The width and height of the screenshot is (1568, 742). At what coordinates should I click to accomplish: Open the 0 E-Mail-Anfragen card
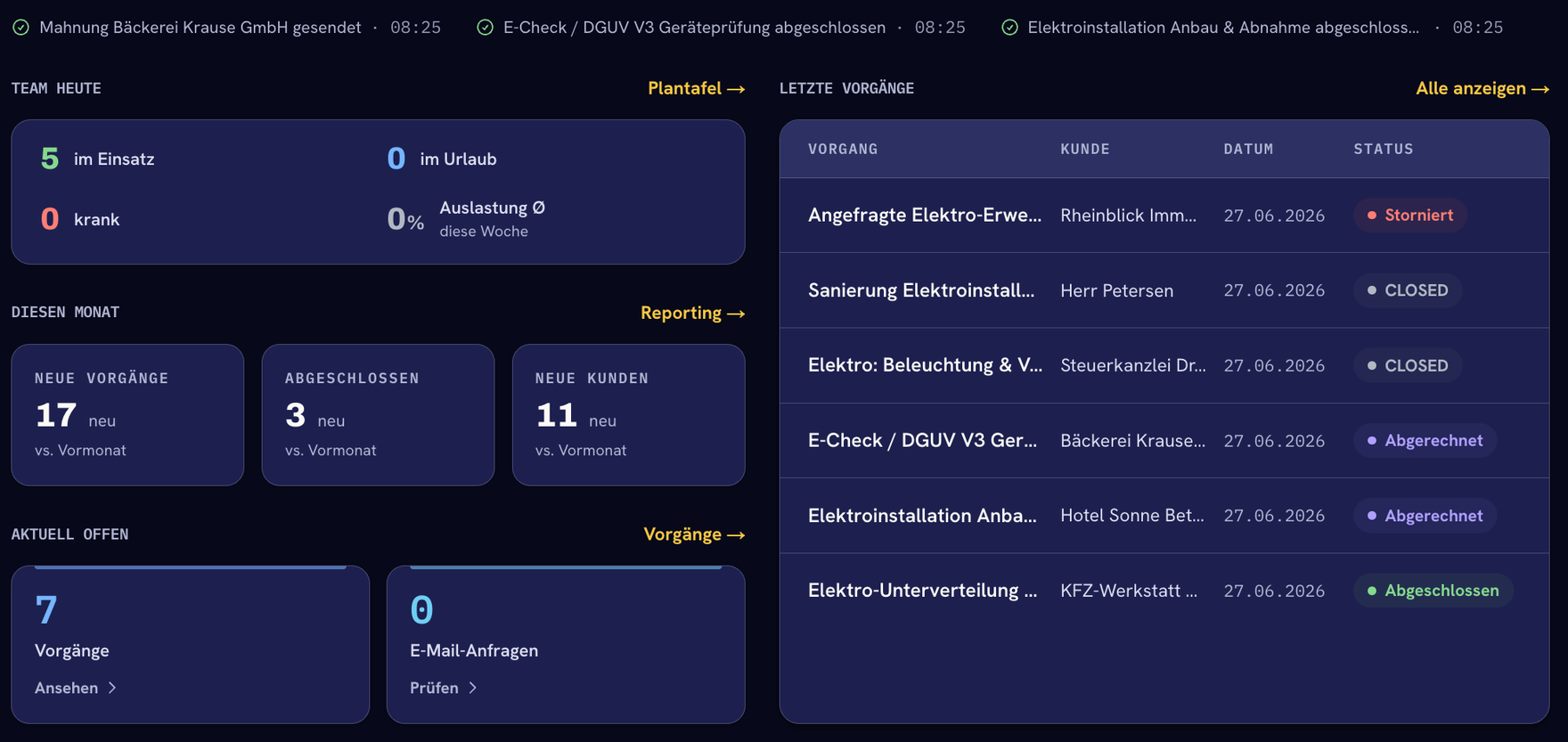point(566,644)
